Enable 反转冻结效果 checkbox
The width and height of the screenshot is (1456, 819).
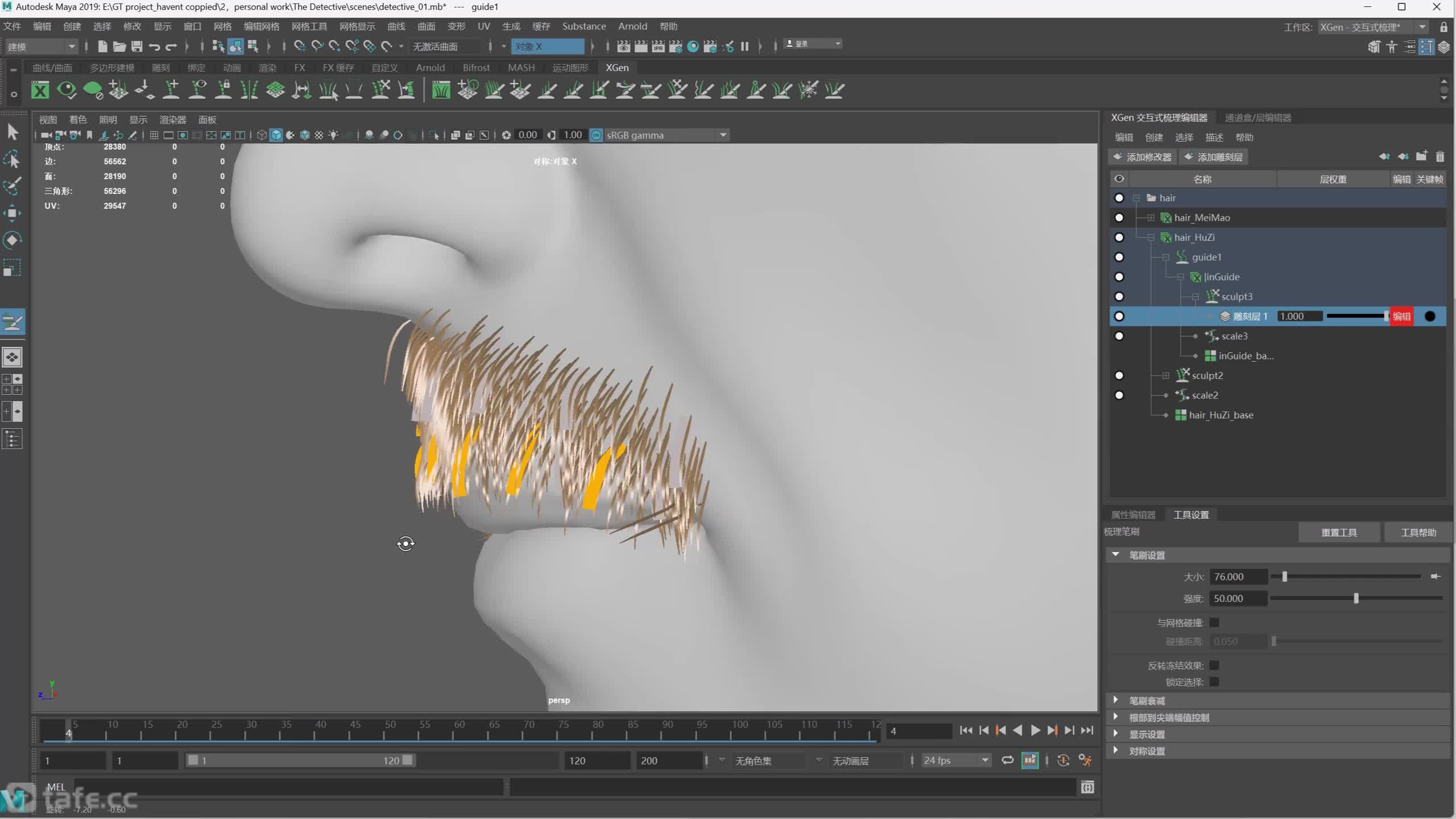click(x=1214, y=665)
